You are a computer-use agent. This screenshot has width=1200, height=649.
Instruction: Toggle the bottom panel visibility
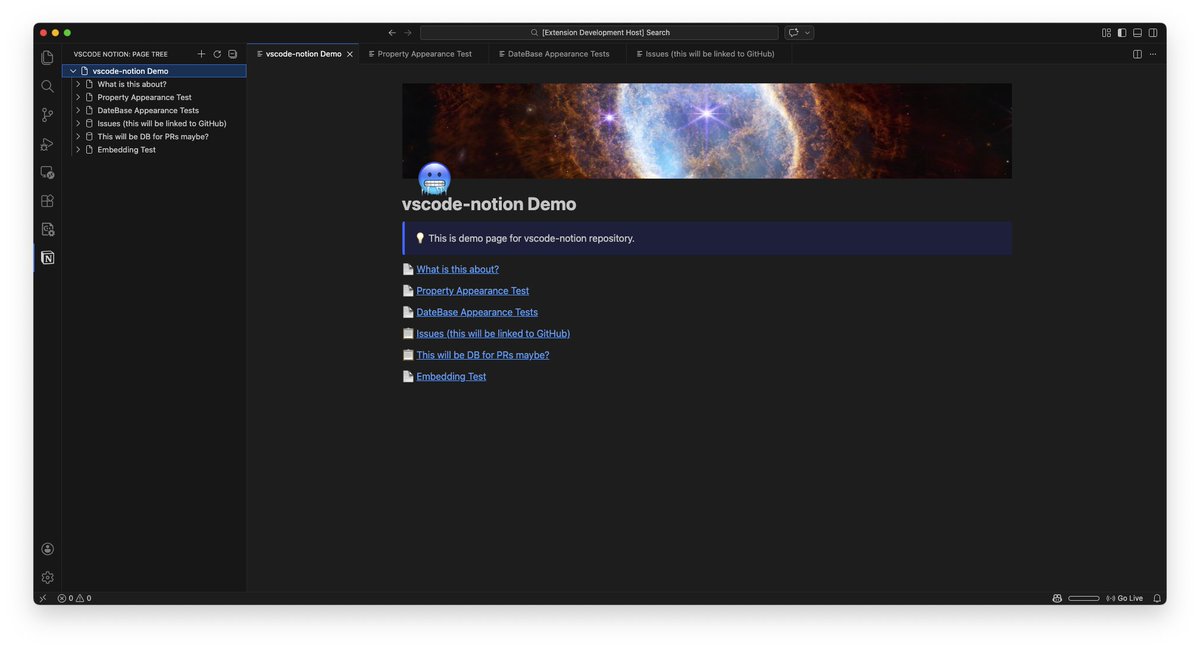point(1137,33)
